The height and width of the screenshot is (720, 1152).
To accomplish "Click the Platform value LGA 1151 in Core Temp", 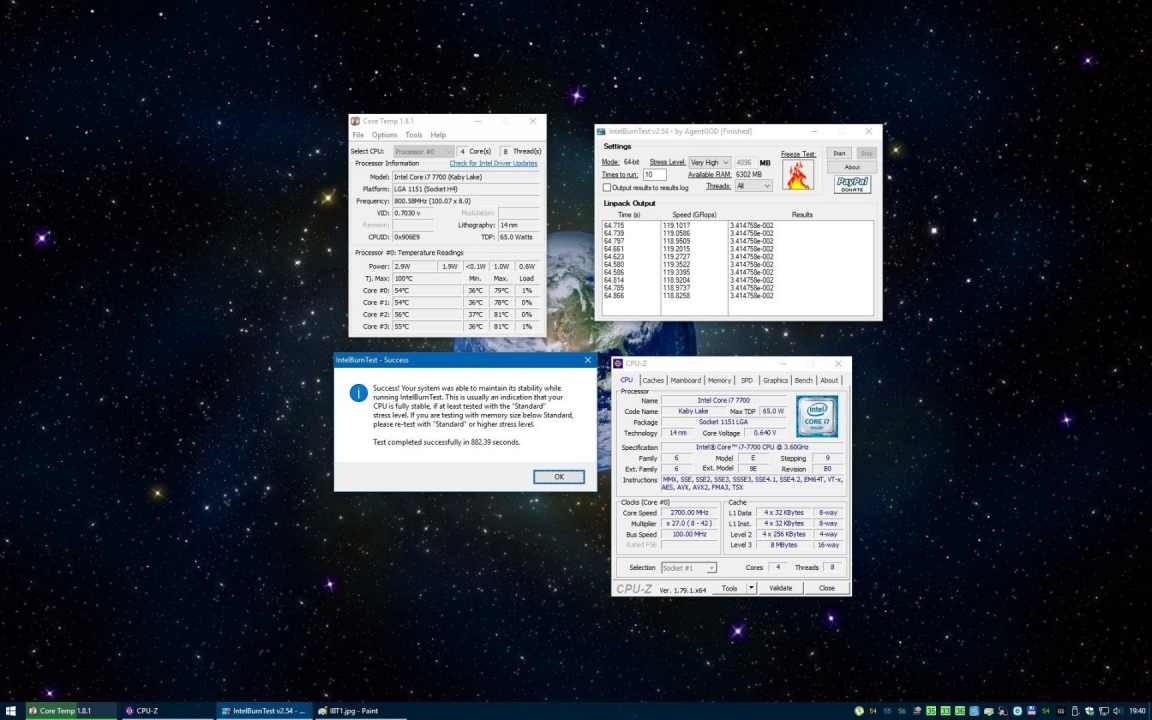I will click(x=466, y=190).
